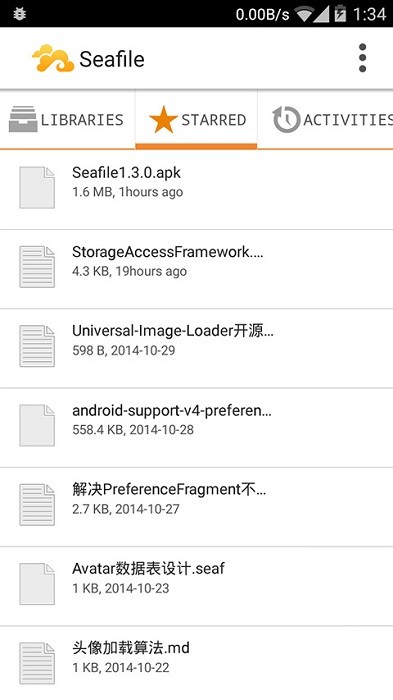Tap the document icon beside 头像加载算法.md
This screenshot has width=393, height=700.
37,663
